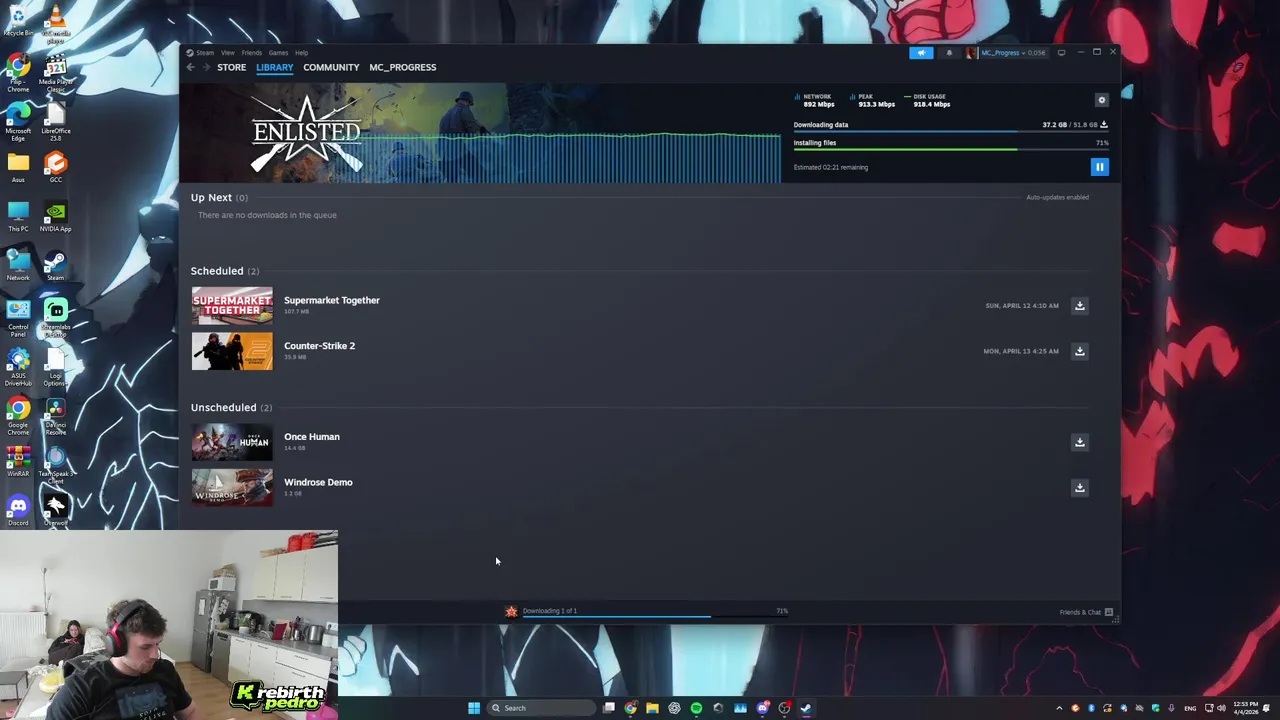
Task: Open the View menu
Action: coord(228,53)
